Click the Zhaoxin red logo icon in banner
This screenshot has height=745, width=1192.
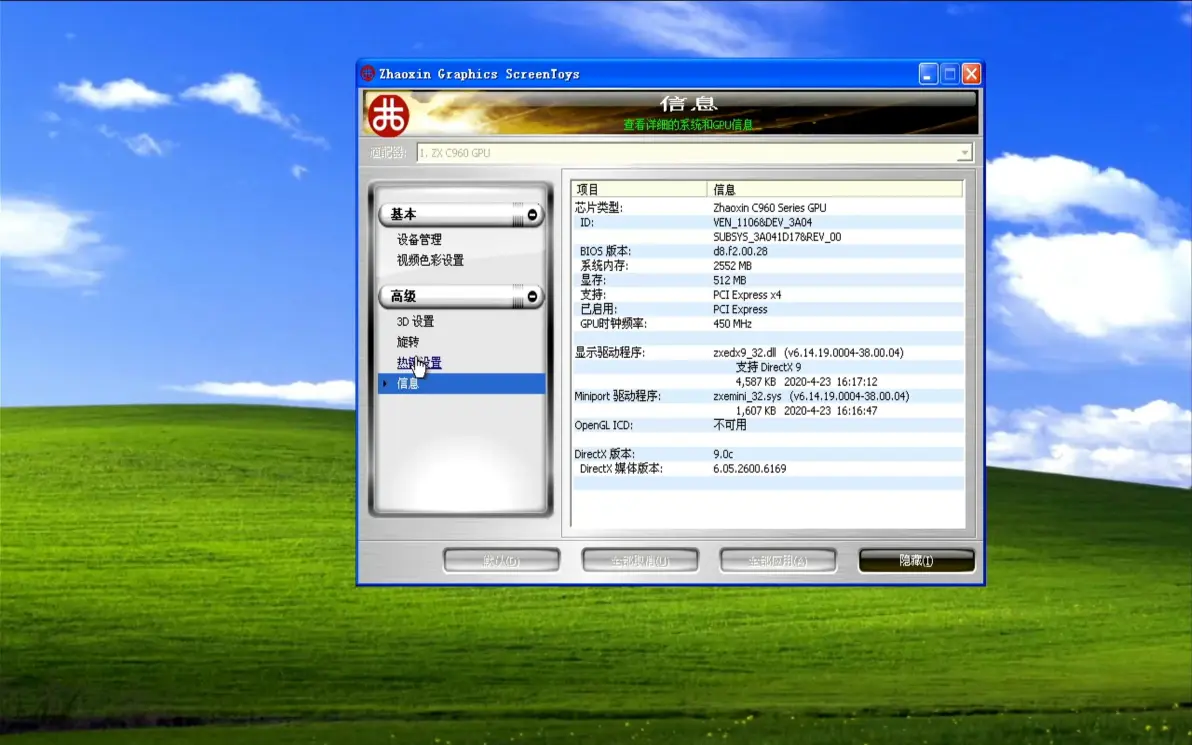(388, 115)
